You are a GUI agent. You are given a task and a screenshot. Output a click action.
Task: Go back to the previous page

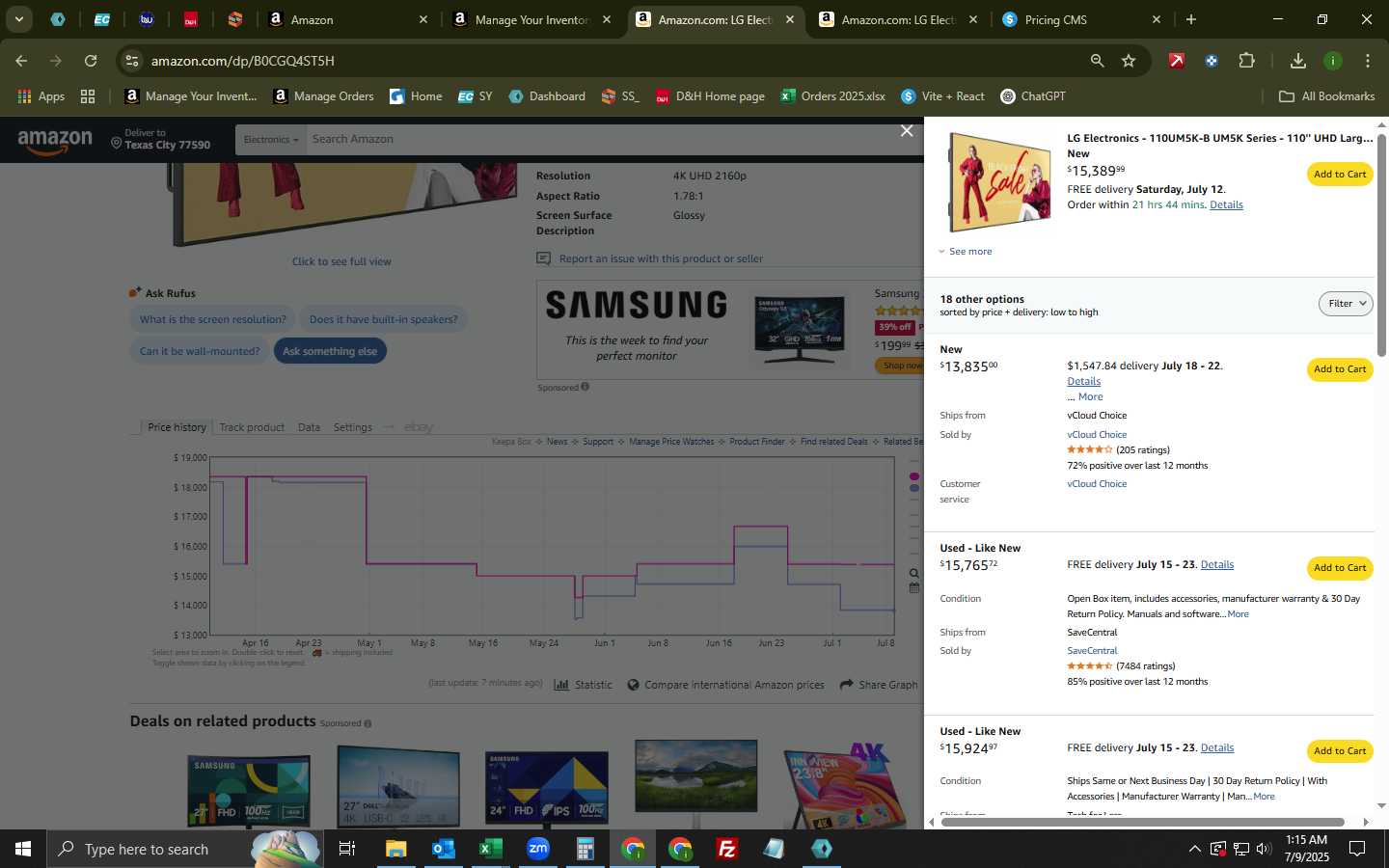(21, 61)
